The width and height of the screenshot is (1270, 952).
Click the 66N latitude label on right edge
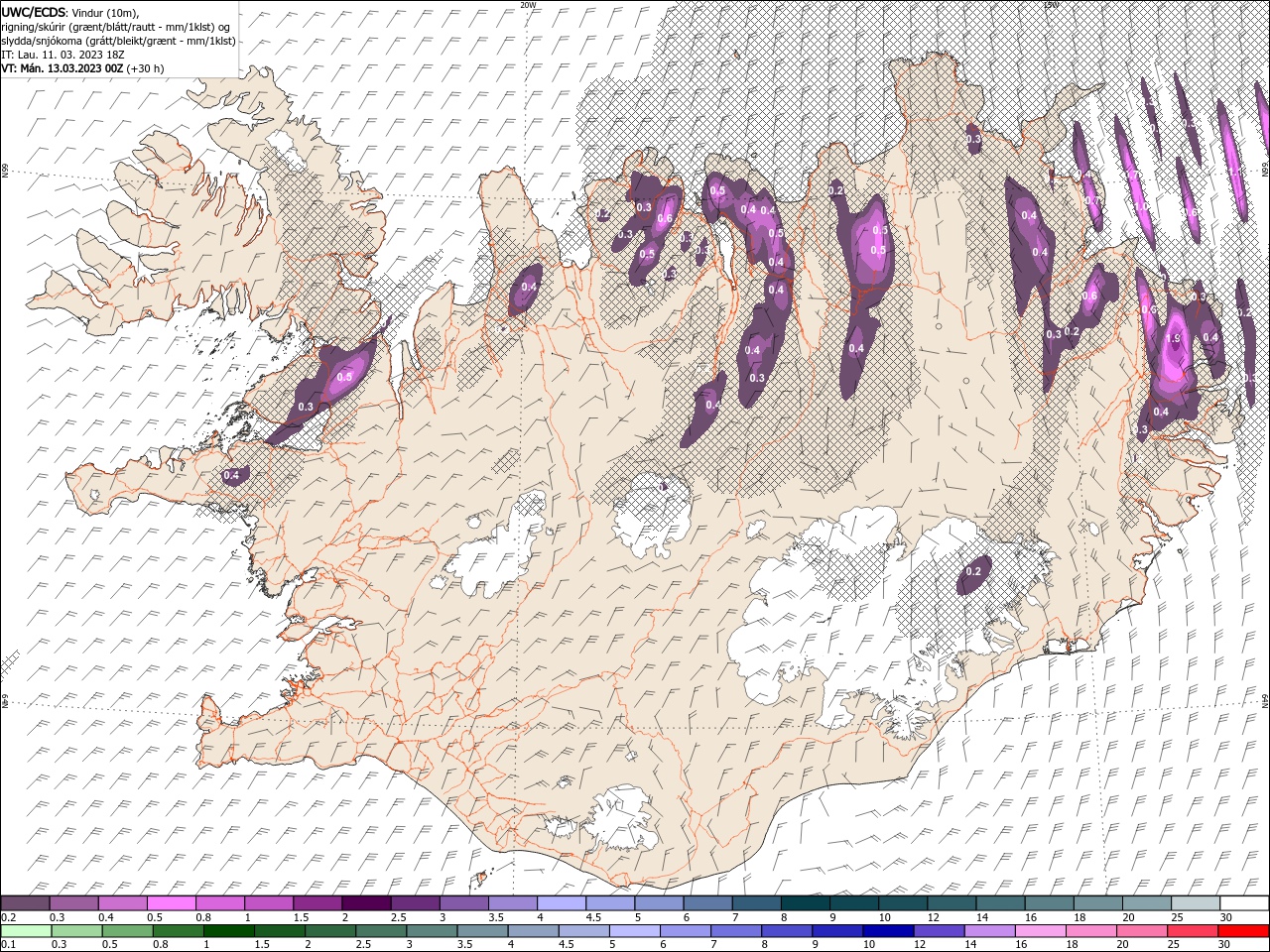pos(1265,171)
